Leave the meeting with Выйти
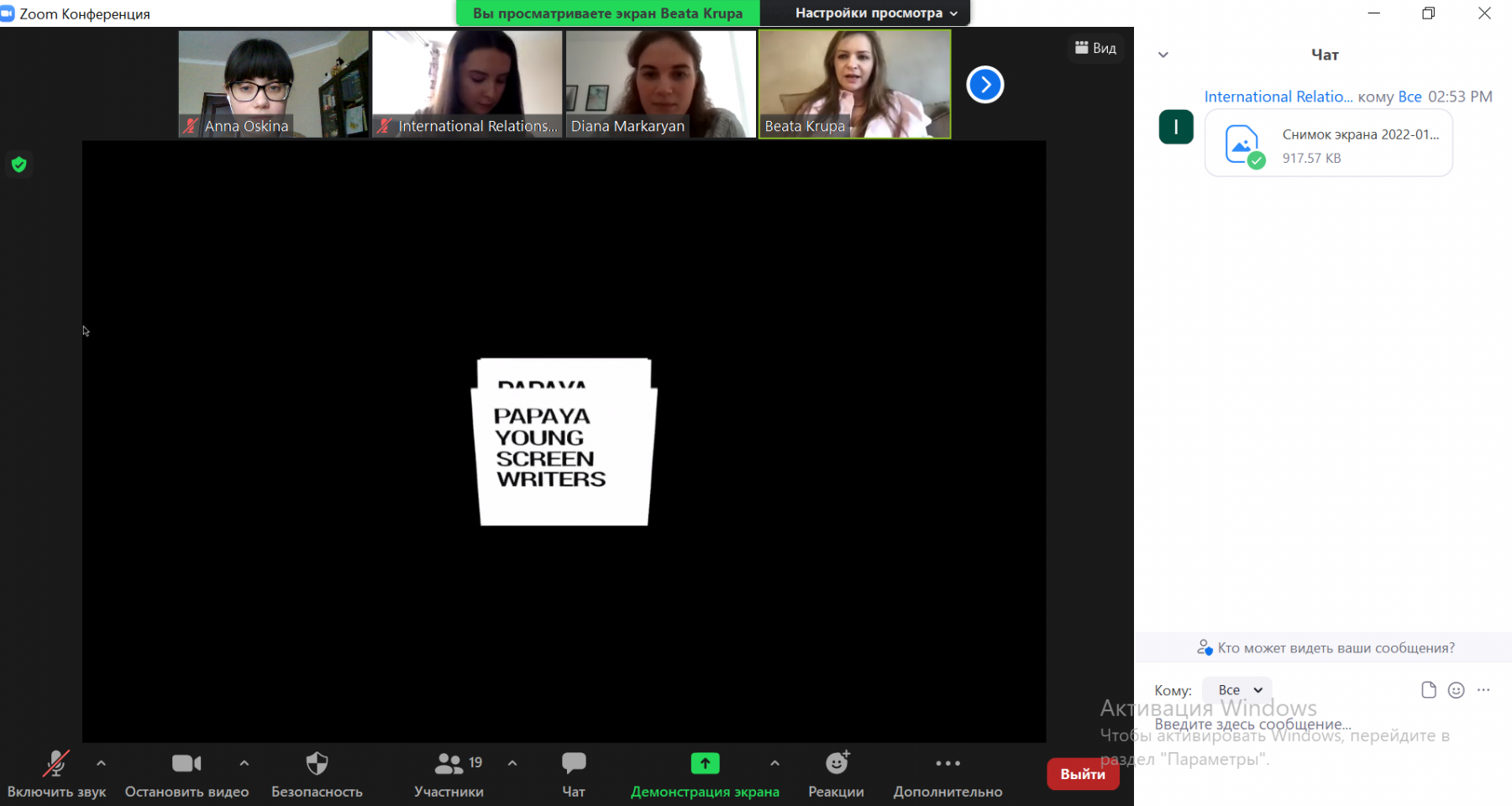1512x806 pixels. (x=1083, y=774)
